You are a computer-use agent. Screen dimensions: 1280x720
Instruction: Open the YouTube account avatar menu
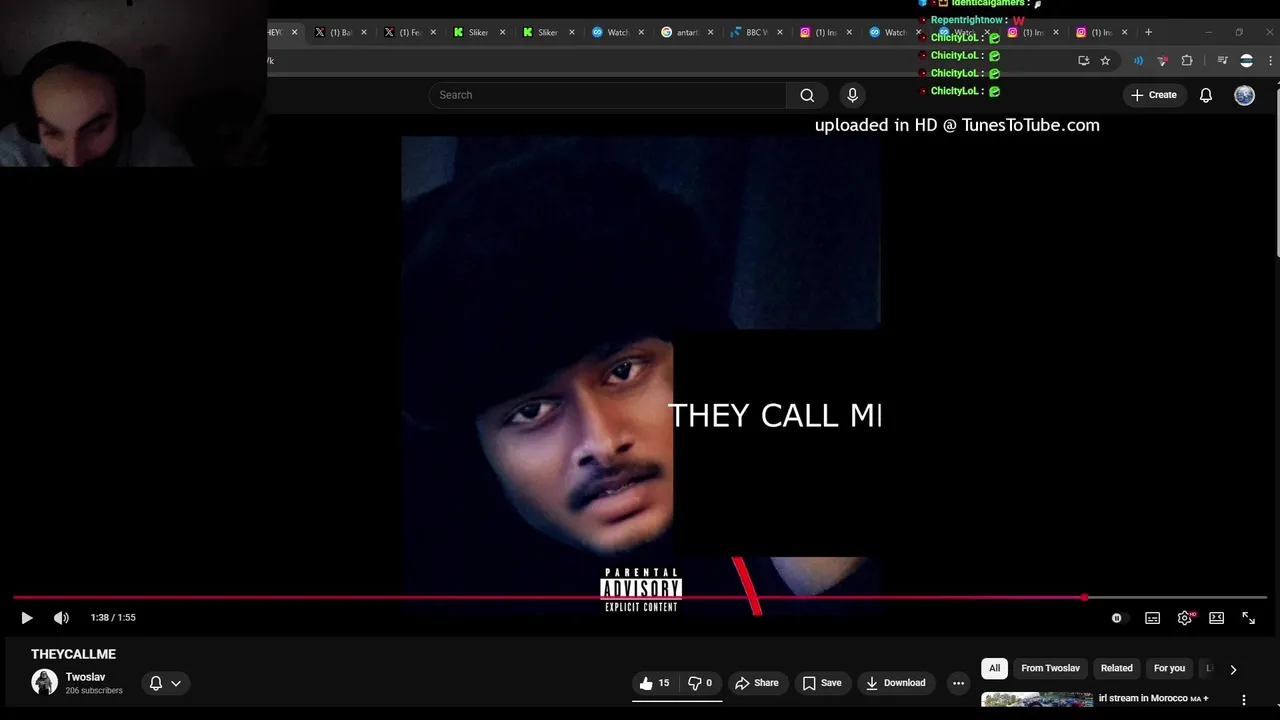pos(1244,95)
